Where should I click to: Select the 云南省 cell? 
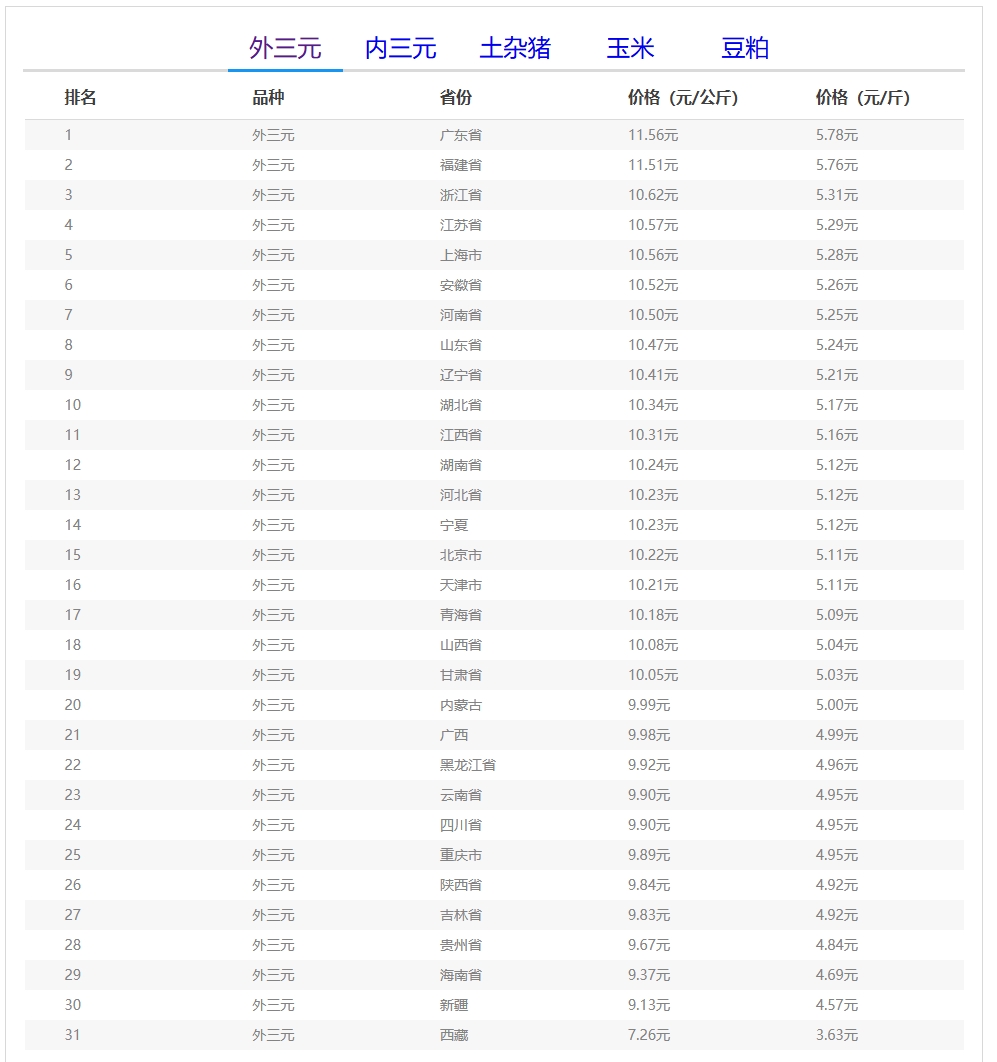[x=461, y=794]
